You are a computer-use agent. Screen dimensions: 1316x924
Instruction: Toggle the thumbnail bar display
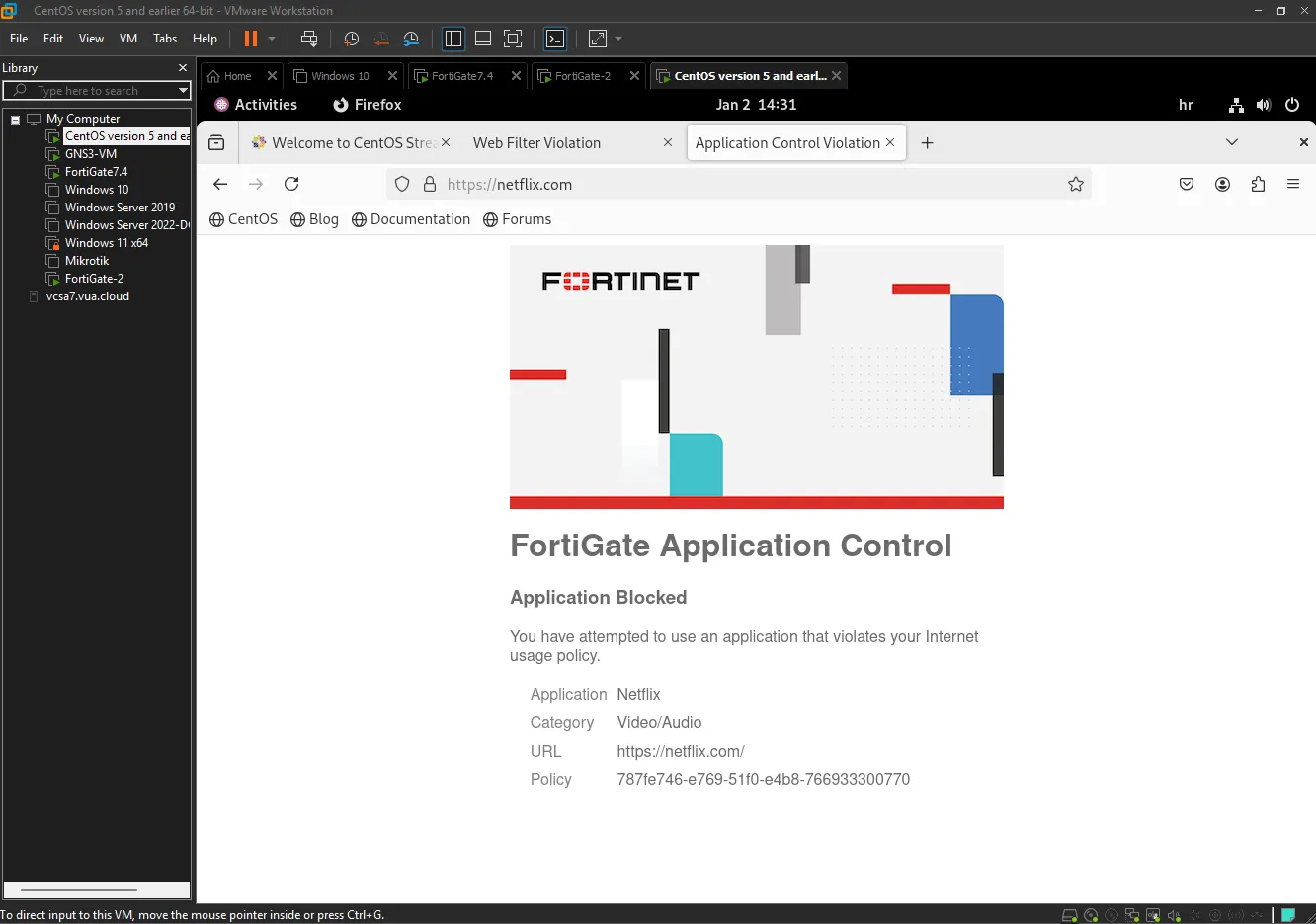coord(483,39)
